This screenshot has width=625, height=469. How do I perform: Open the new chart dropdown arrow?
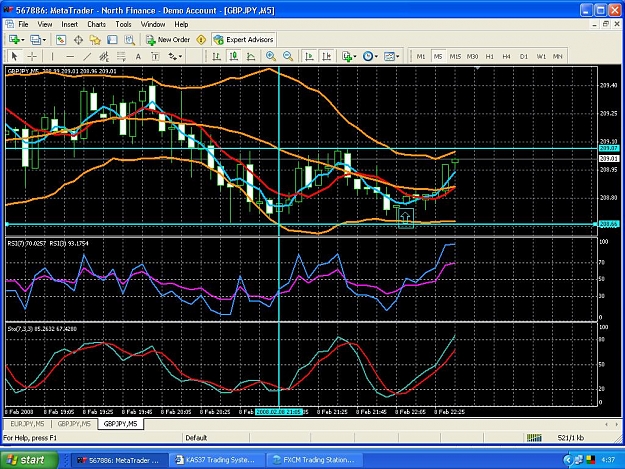pos(23,39)
